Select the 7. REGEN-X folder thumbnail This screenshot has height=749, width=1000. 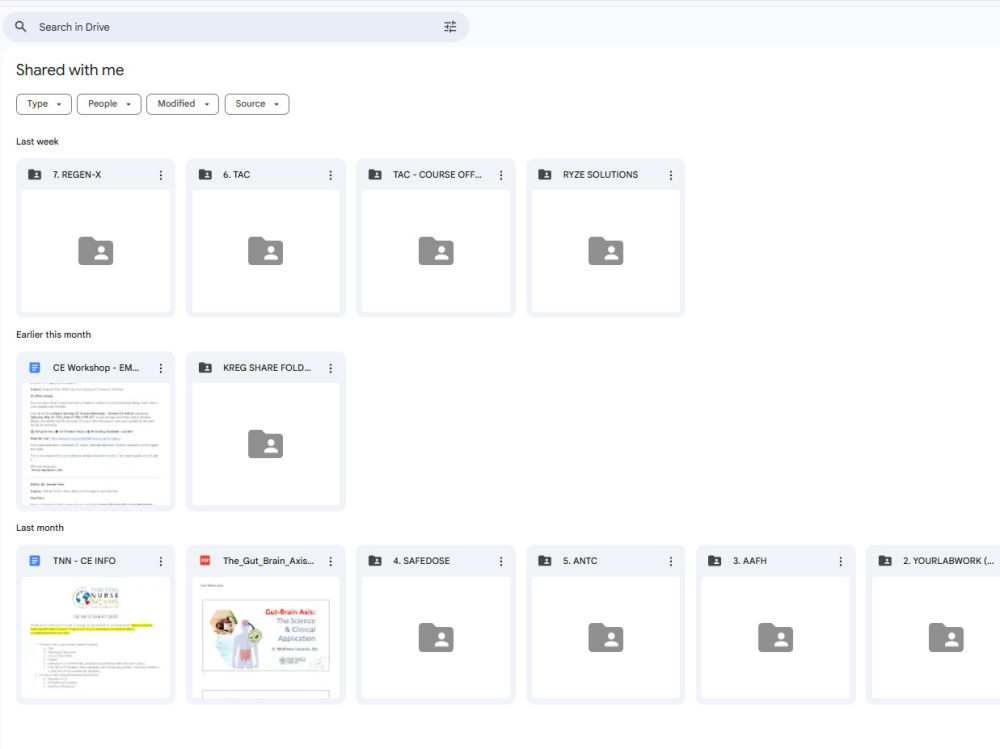point(96,251)
